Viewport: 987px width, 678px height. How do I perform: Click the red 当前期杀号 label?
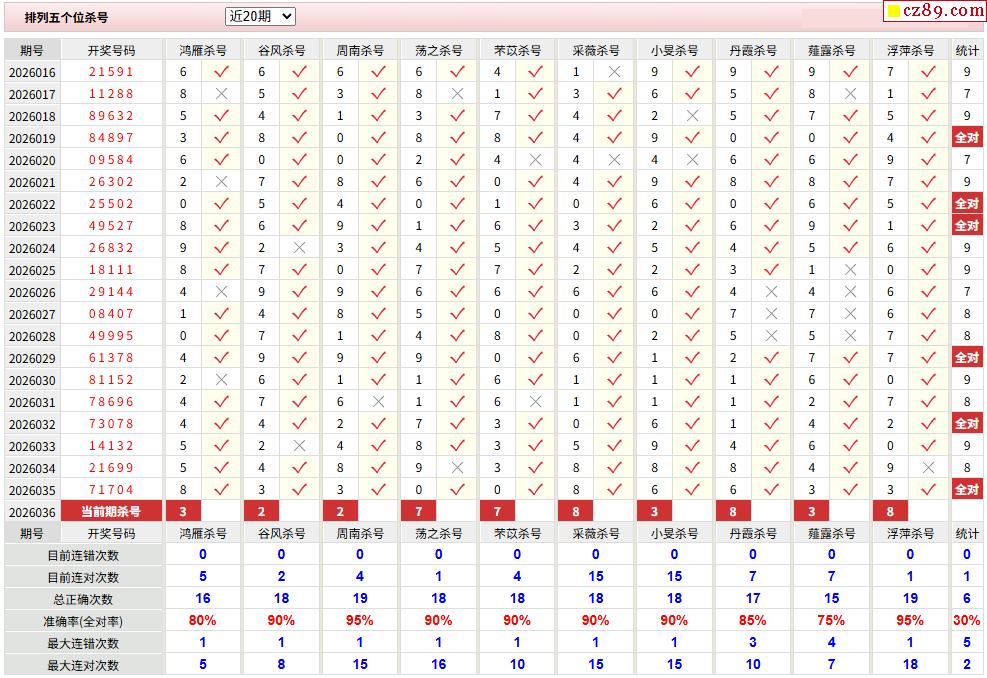(x=111, y=511)
